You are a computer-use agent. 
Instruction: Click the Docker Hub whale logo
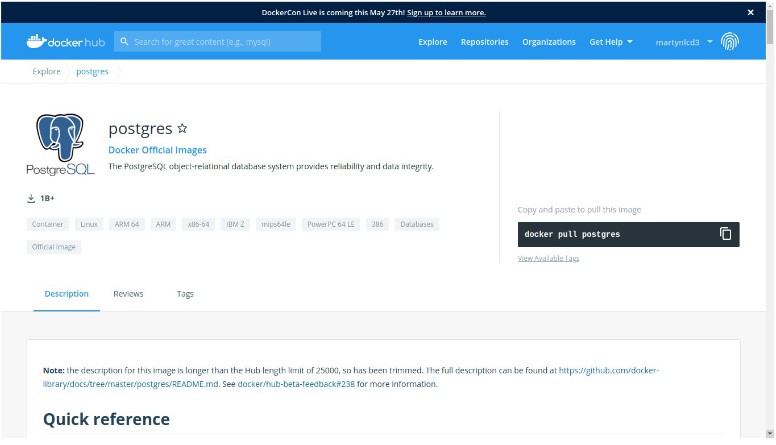(65, 42)
